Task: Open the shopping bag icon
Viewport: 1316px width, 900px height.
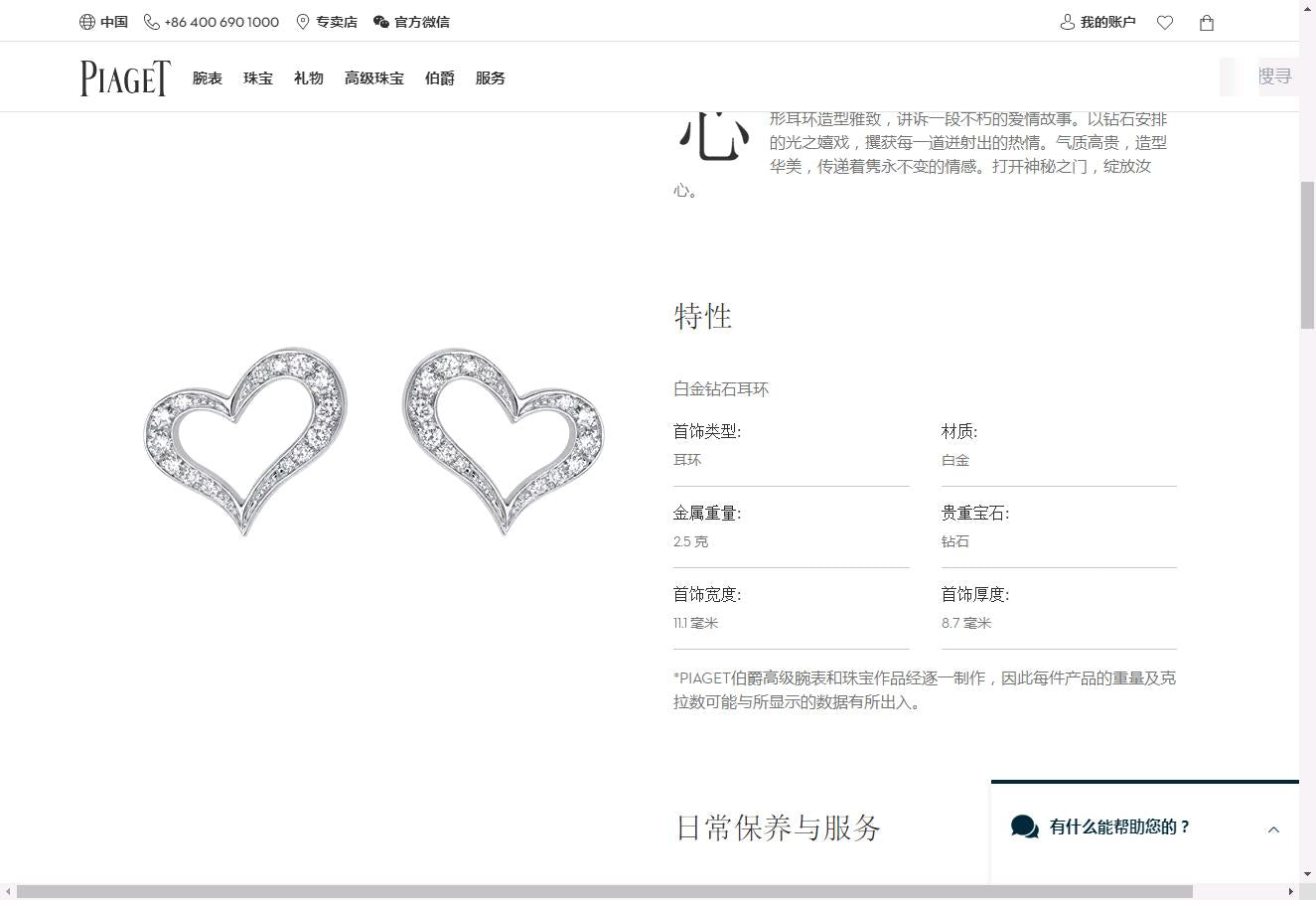Action: tap(1207, 23)
